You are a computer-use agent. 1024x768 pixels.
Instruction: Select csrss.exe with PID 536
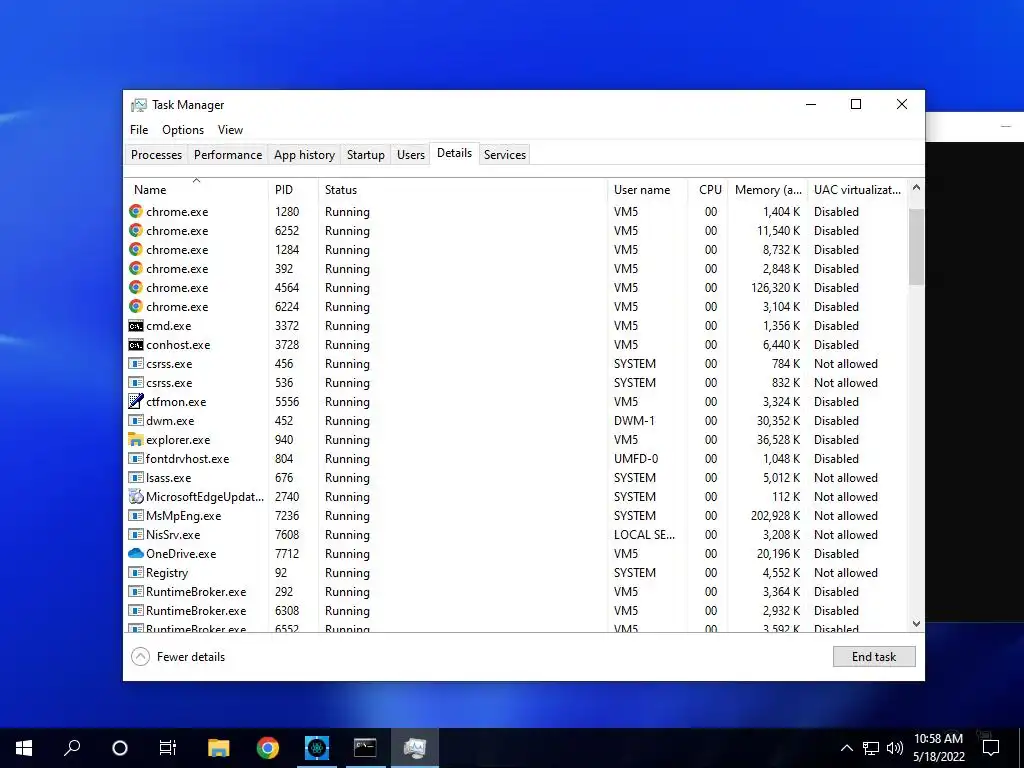[516, 383]
